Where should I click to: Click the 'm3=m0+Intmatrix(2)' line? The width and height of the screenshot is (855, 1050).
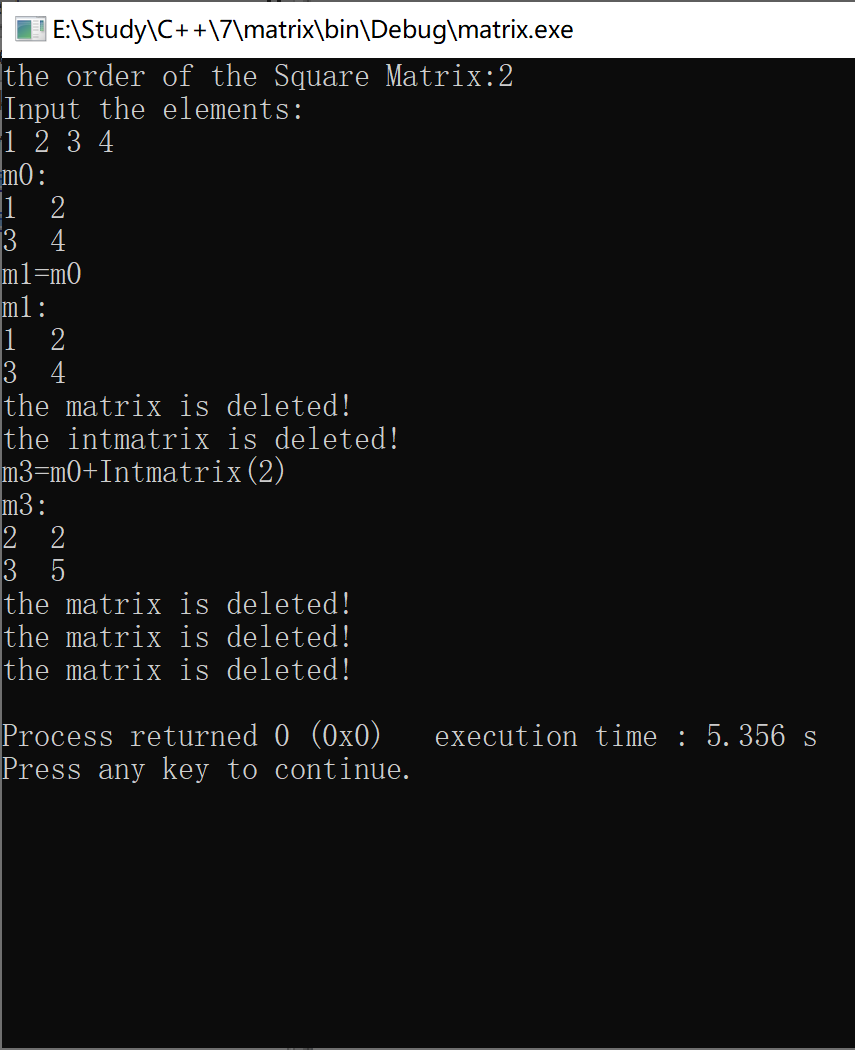pos(143,472)
